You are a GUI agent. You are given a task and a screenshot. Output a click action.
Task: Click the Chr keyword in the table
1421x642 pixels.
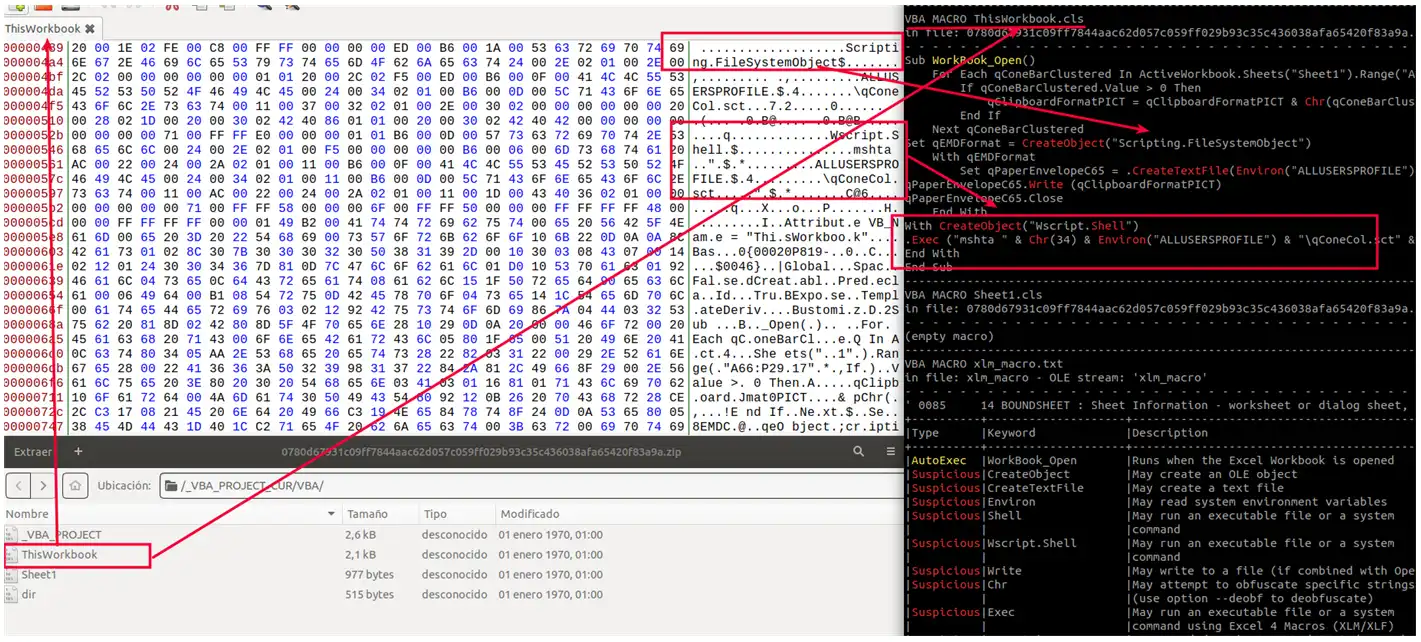pos(997,585)
